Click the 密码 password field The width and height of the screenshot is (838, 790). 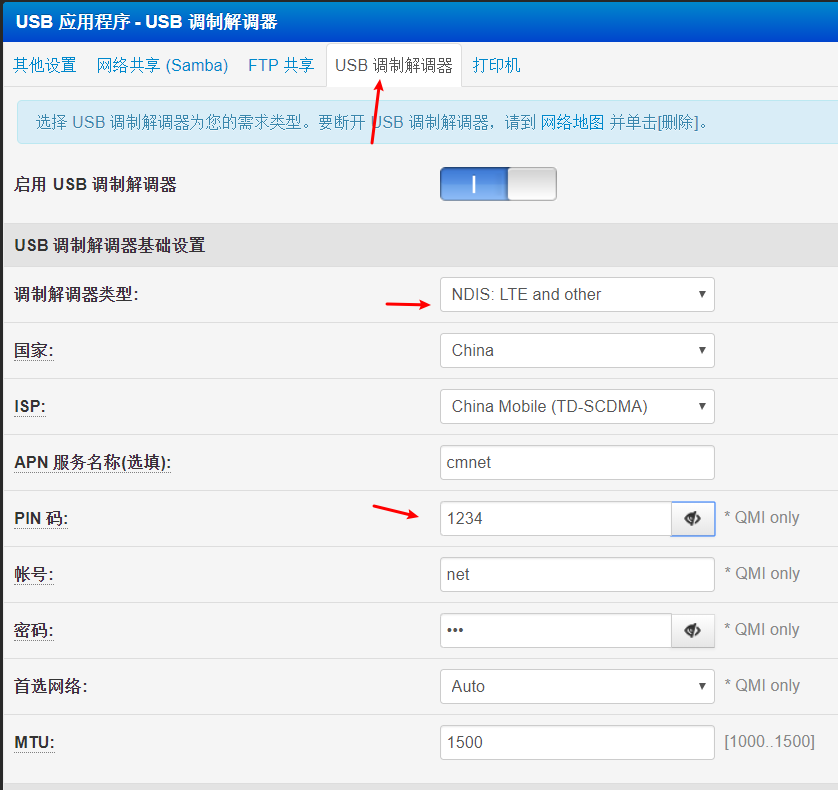click(555, 630)
